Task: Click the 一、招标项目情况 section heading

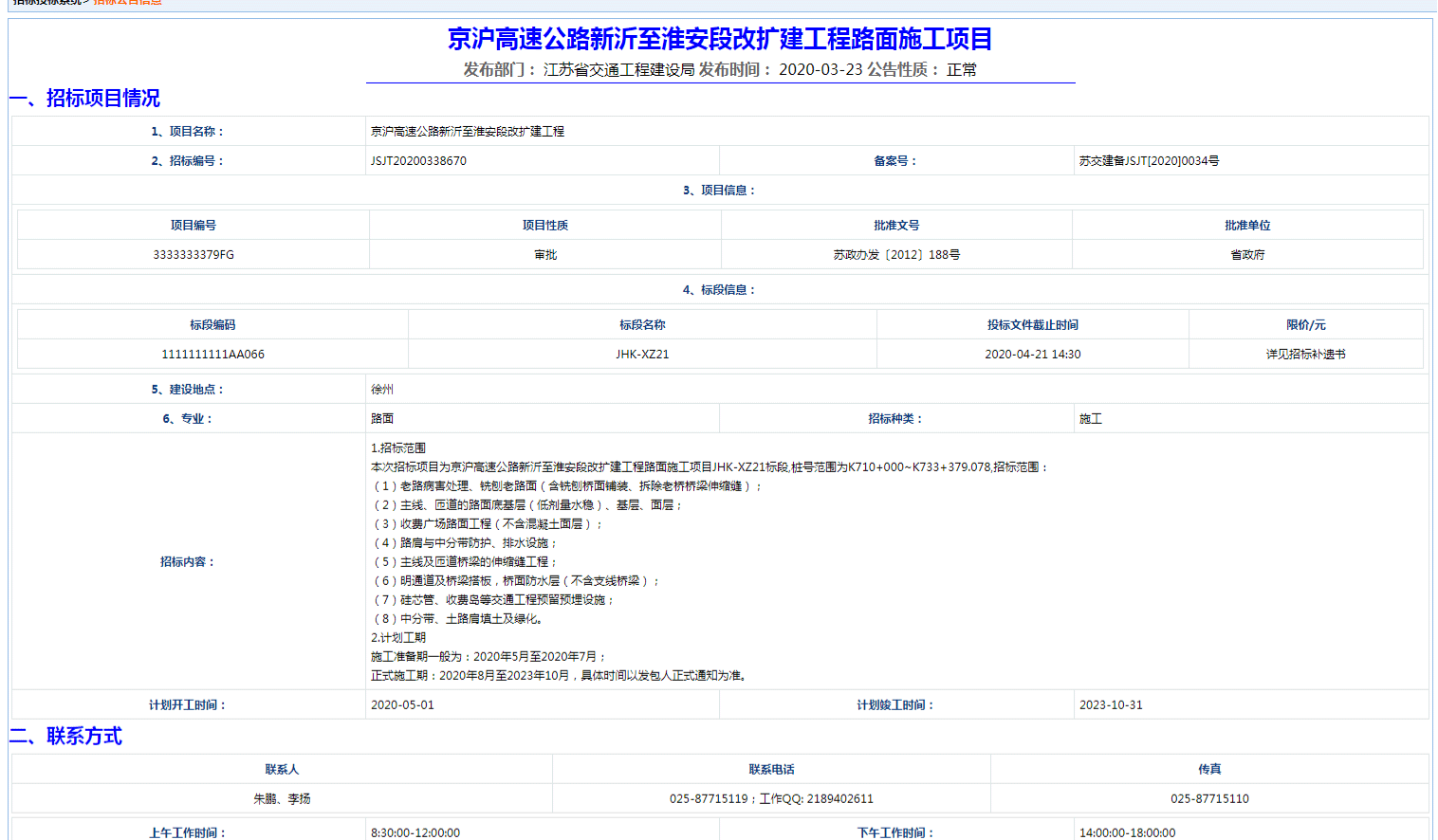Action: coord(84,99)
